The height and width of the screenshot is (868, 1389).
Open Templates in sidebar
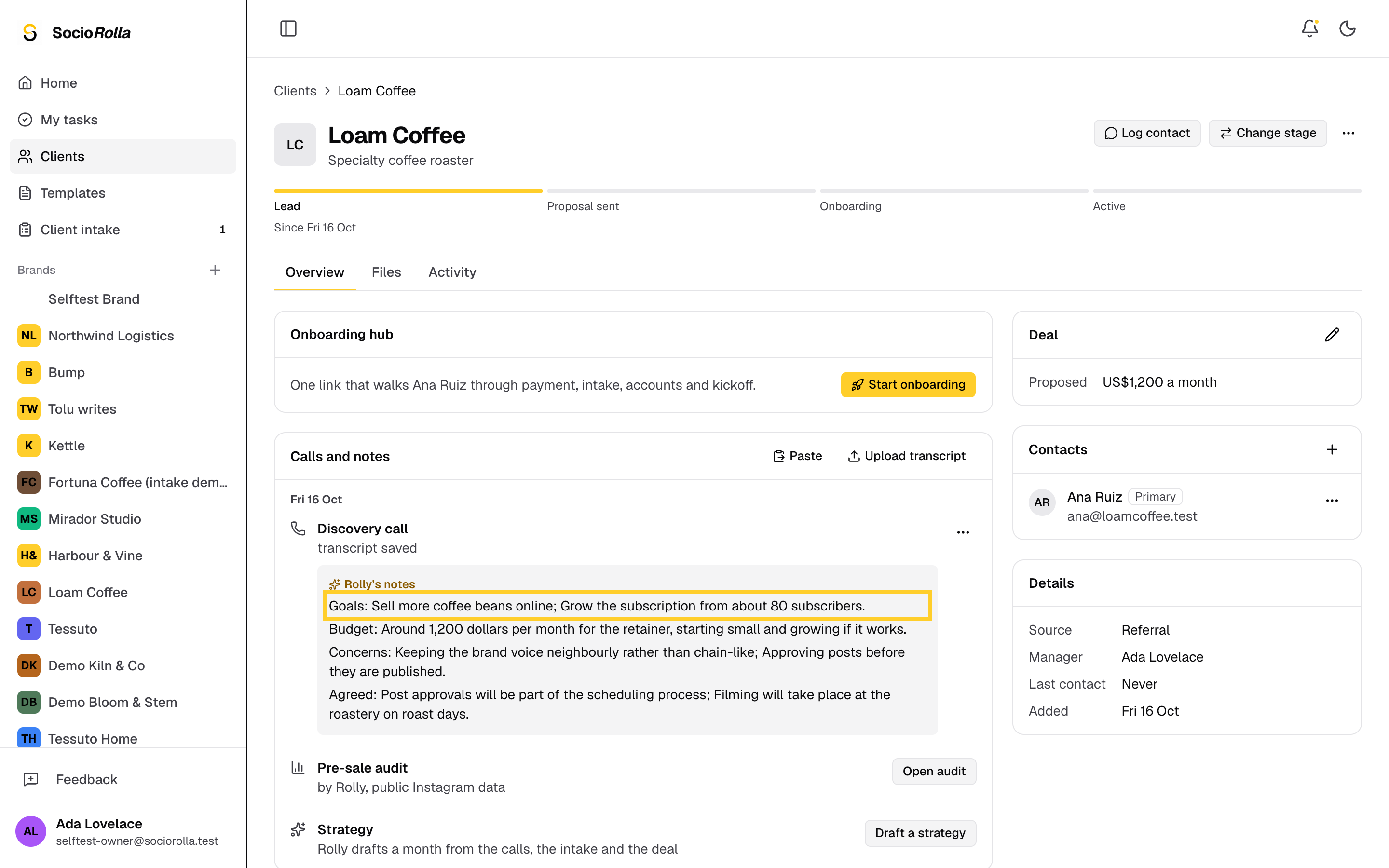tap(123, 193)
